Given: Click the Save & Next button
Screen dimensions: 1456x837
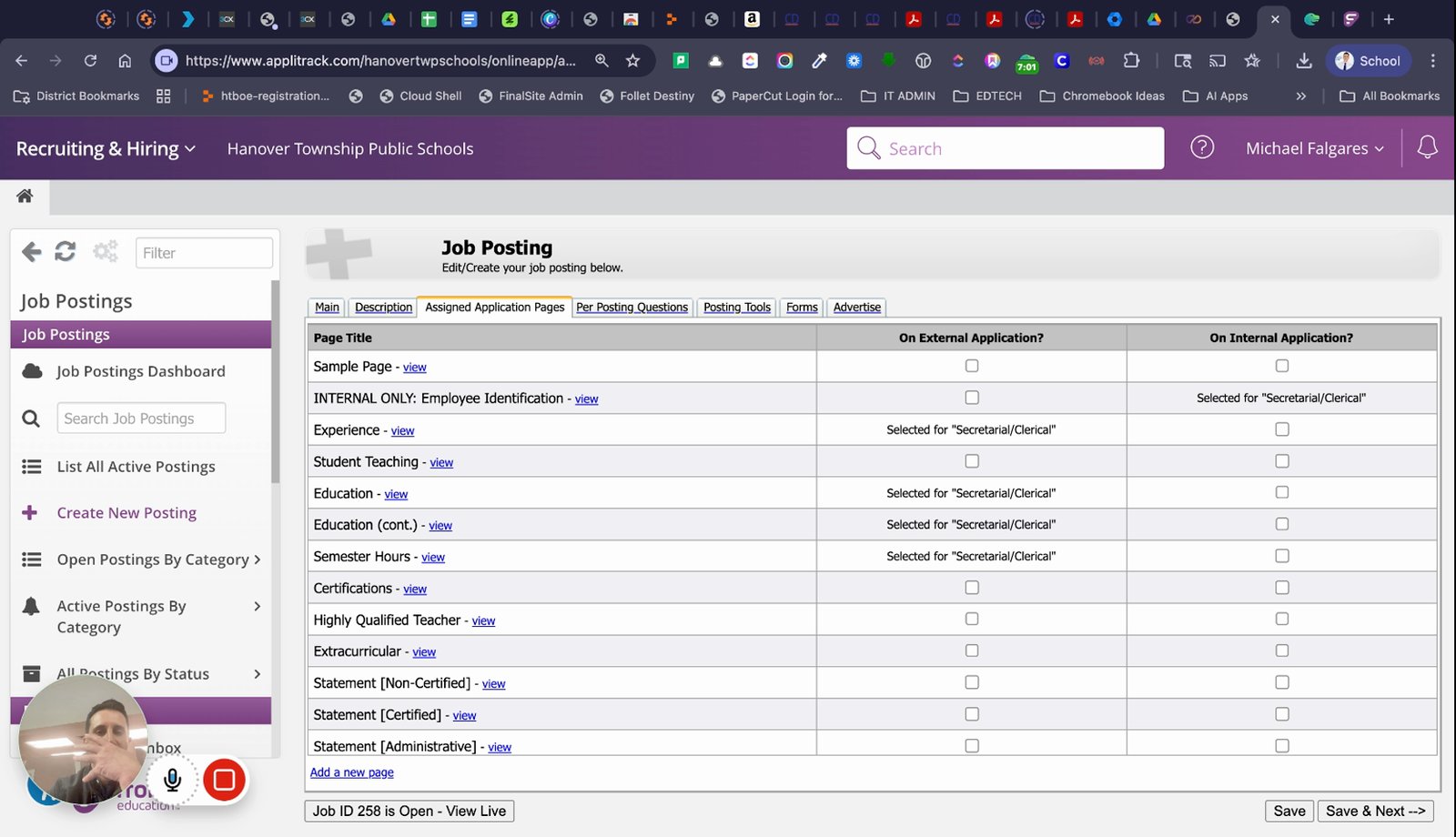Looking at the screenshot, I should pyautogui.click(x=1375, y=811).
